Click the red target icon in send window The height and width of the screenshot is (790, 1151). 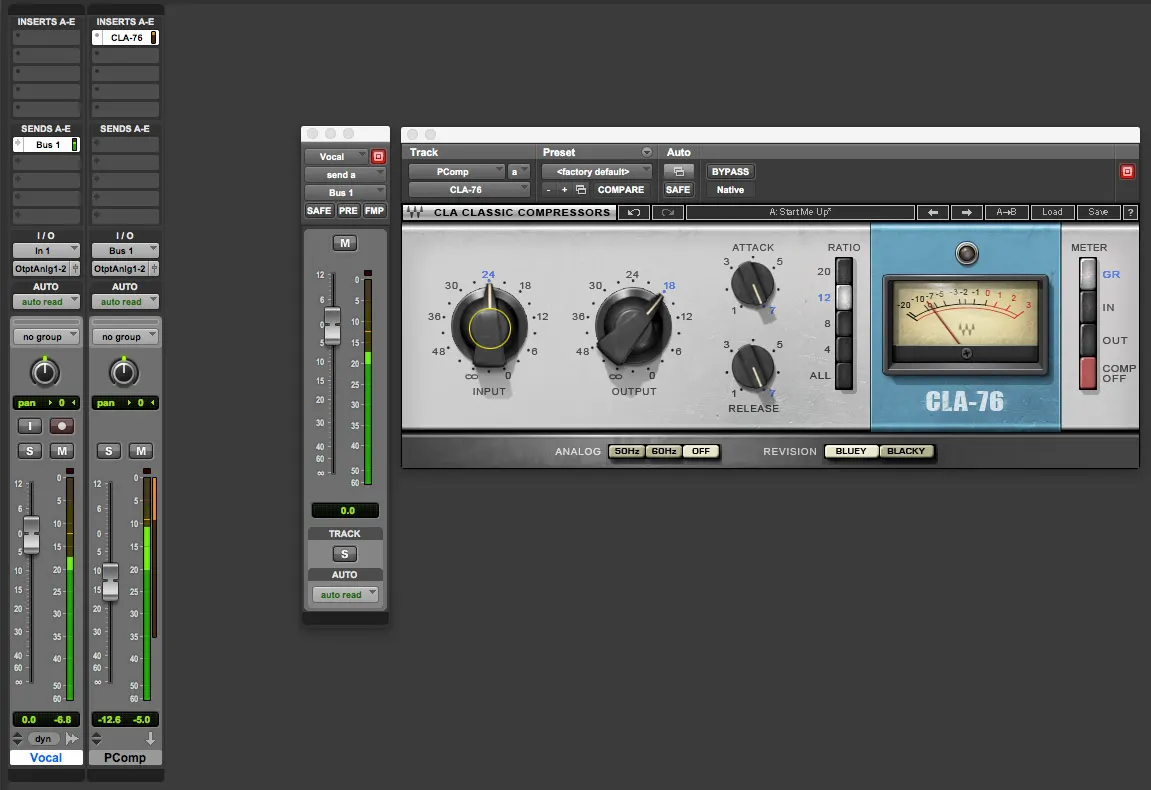pos(378,156)
